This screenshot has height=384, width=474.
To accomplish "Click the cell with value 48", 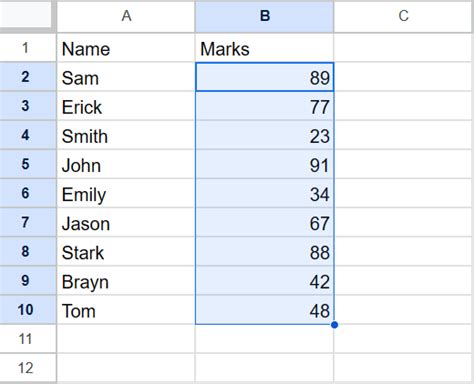I will (264, 310).
